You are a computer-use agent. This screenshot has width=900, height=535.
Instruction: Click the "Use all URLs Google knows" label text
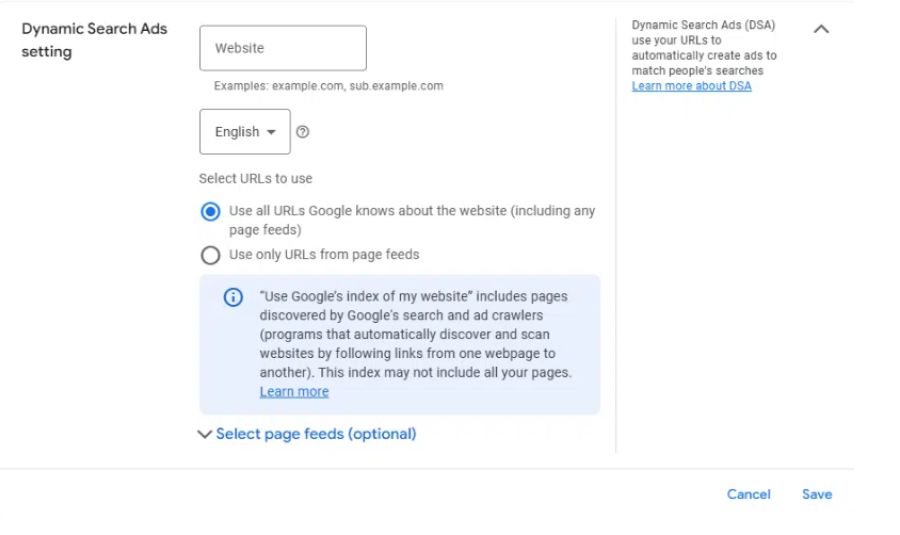coord(412,220)
